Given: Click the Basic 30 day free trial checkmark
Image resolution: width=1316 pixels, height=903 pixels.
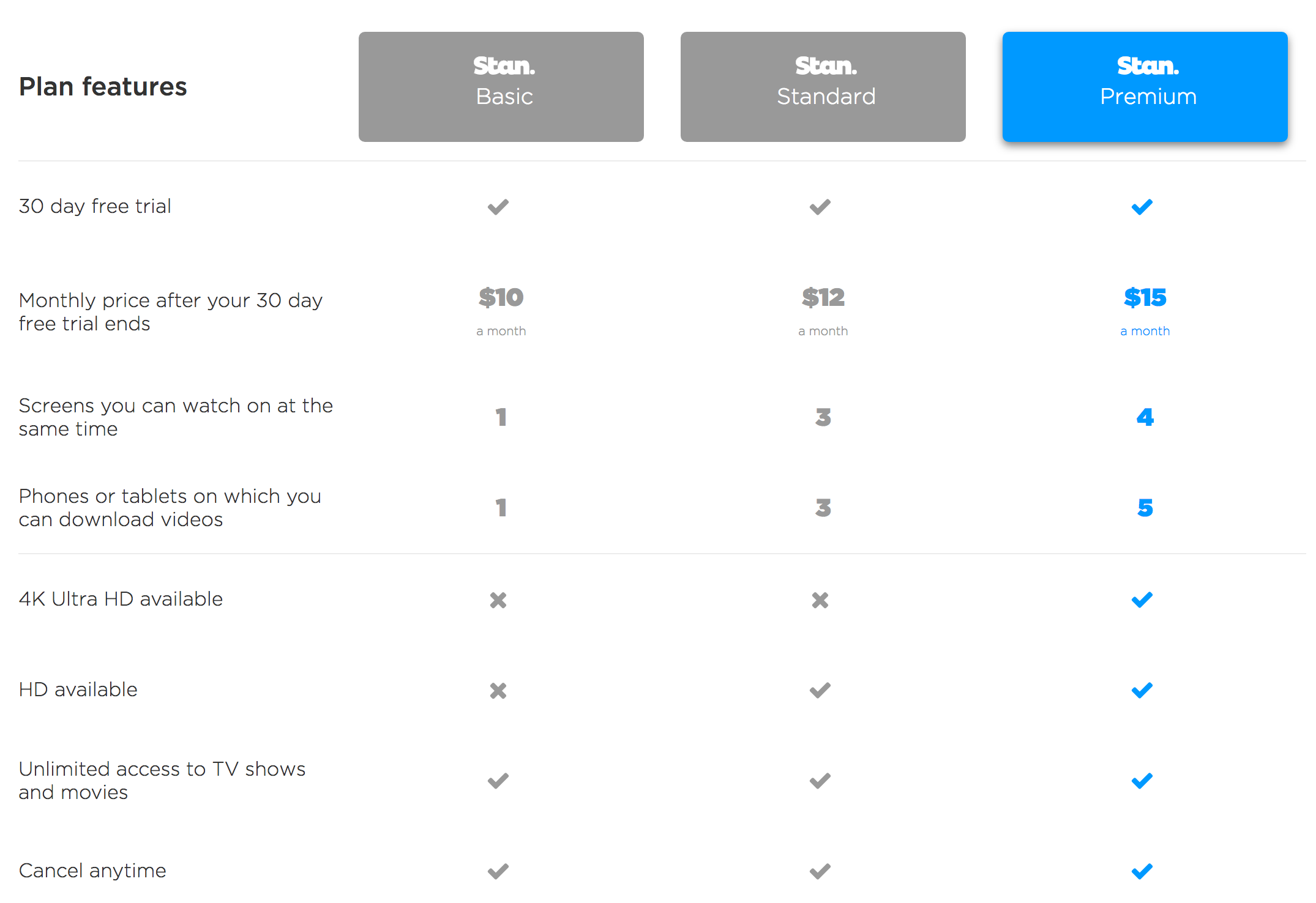Looking at the screenshot, I should pos(498,207).
